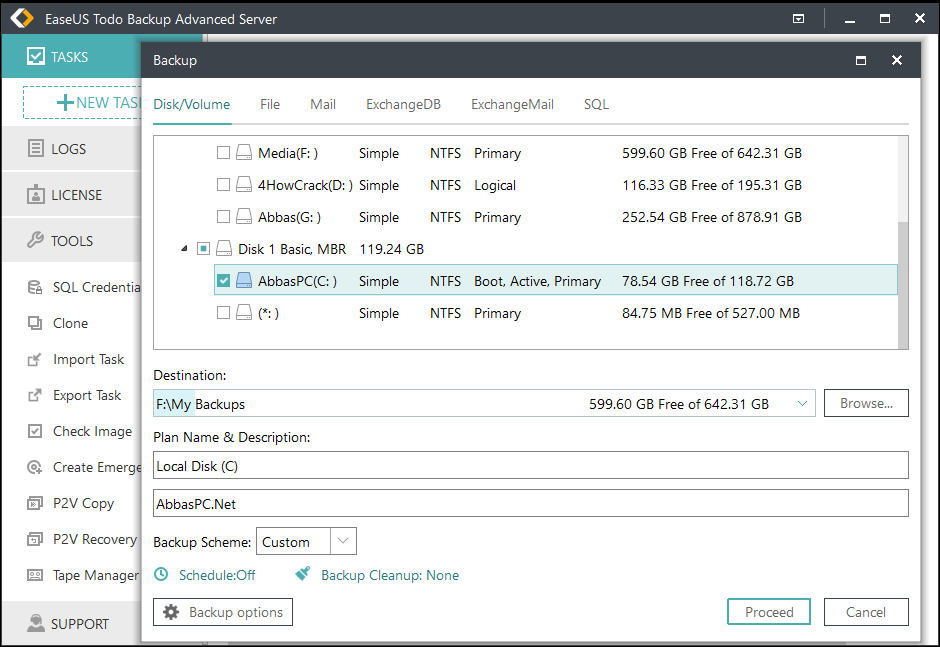This screenshot has width=940, height=647.
Task: Toggle the Disk 1 Basic MBR checkbox
Action: pyautogui.click(x=203, y=248)
